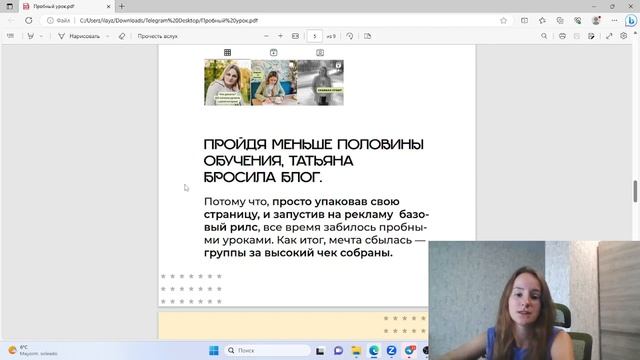Fit PDF page to width
Screen dimensions: 640x360
click(296, 36)
